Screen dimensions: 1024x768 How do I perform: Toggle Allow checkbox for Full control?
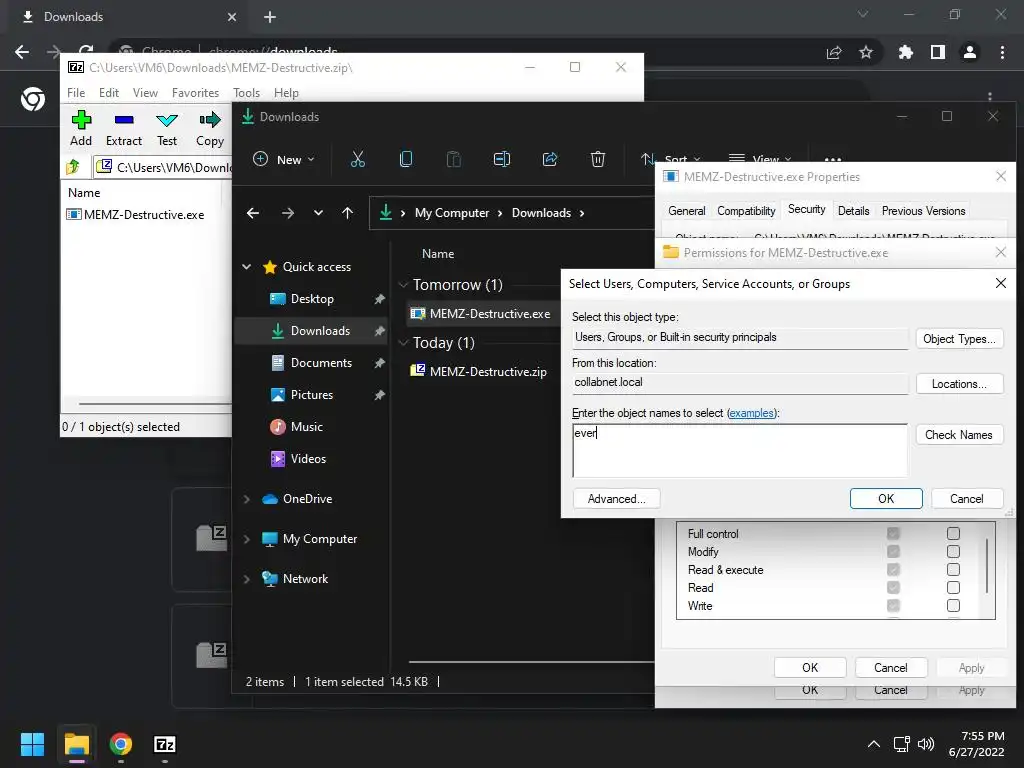893,534
